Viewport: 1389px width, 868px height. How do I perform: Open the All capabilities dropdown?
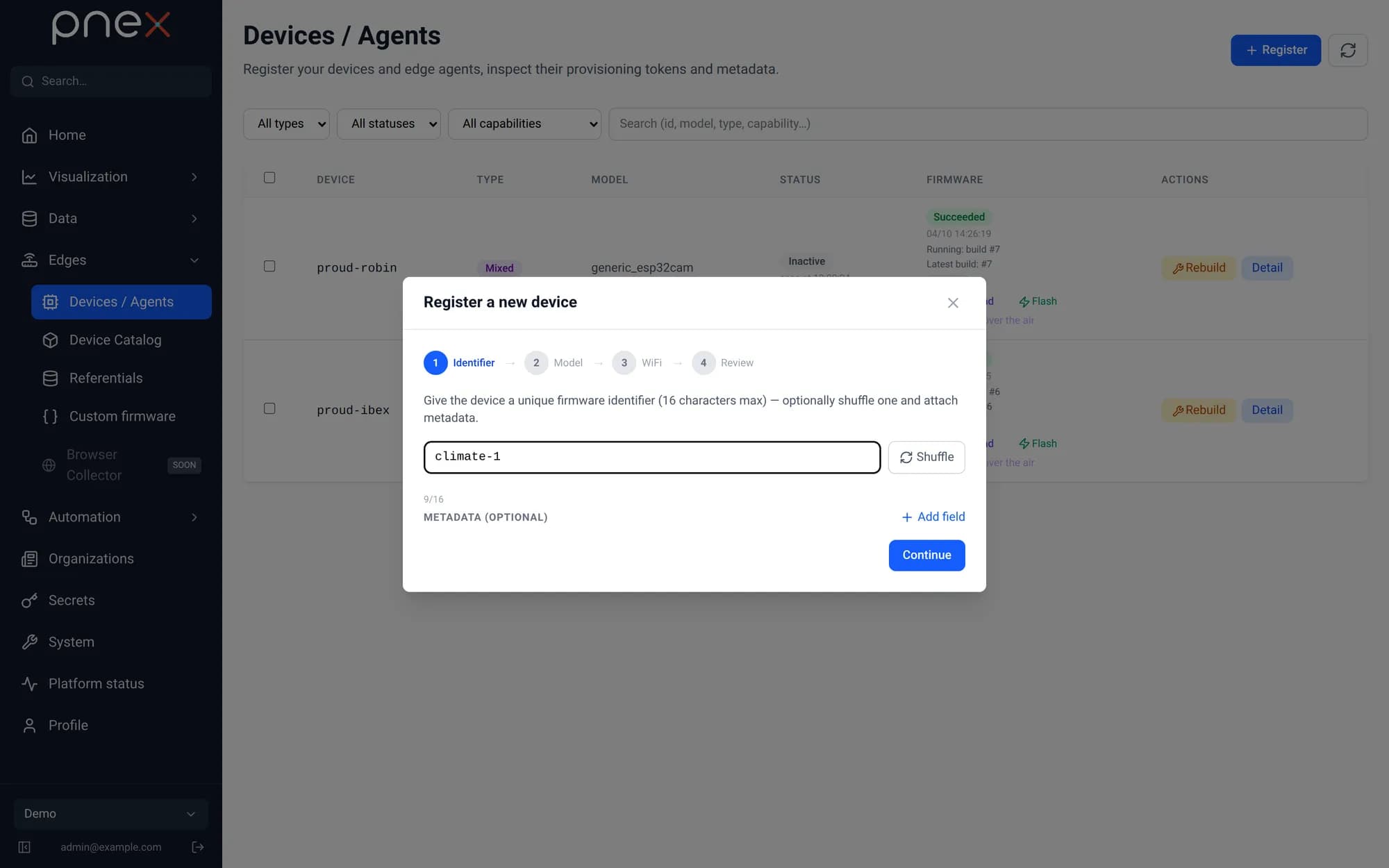(x=524, y=124)
